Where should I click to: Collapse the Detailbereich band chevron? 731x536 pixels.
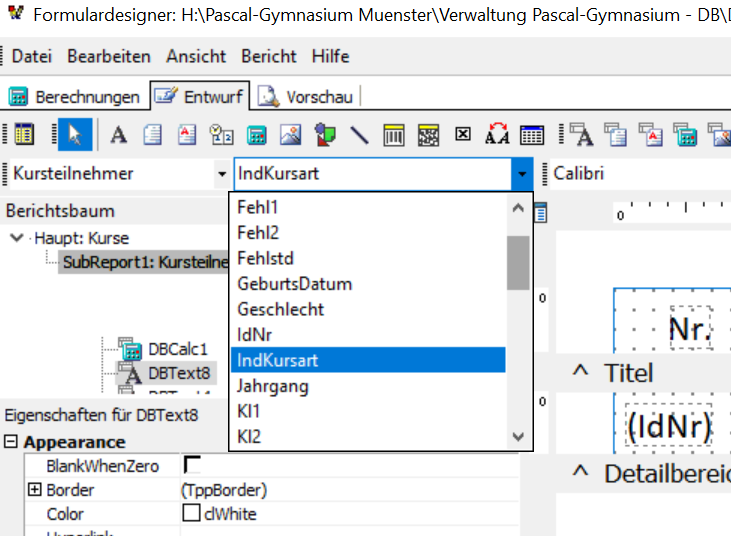click(580, 471)
